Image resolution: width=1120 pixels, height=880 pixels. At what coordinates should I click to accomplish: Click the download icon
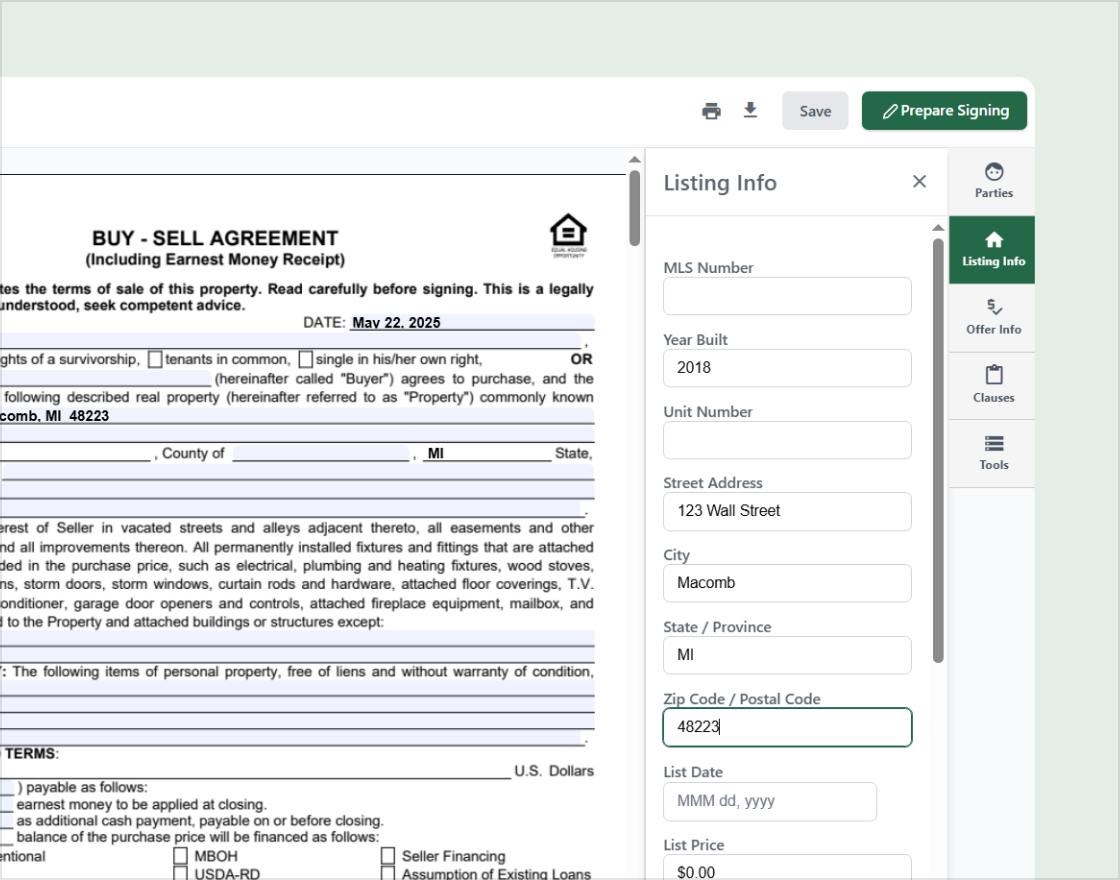point(750,110)
